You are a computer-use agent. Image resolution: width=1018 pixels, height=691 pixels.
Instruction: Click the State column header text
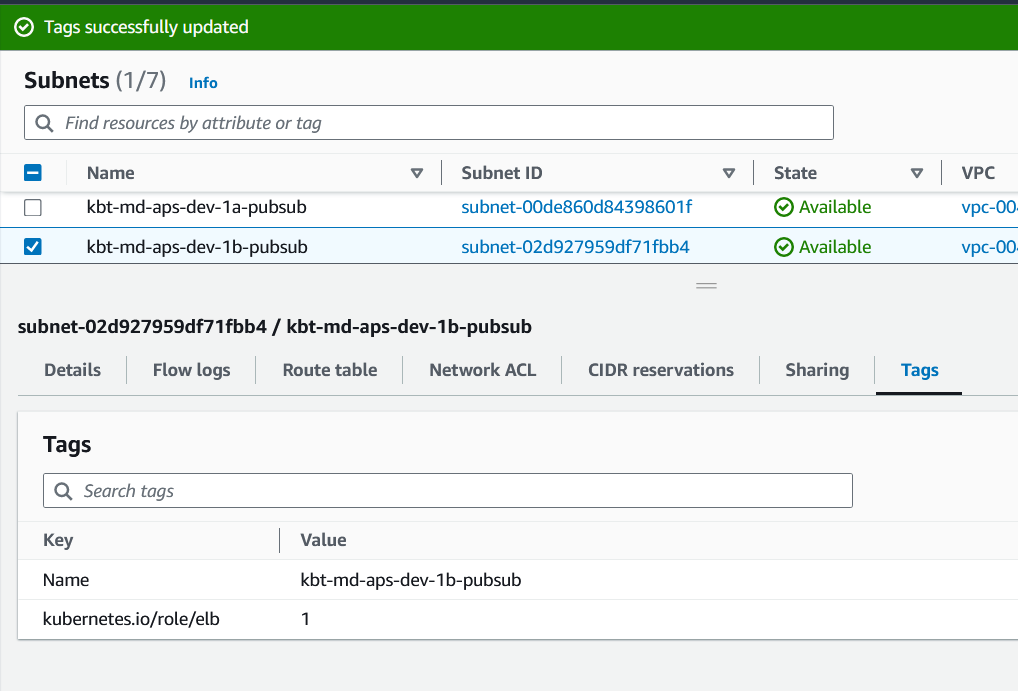[x=795, y=173]
